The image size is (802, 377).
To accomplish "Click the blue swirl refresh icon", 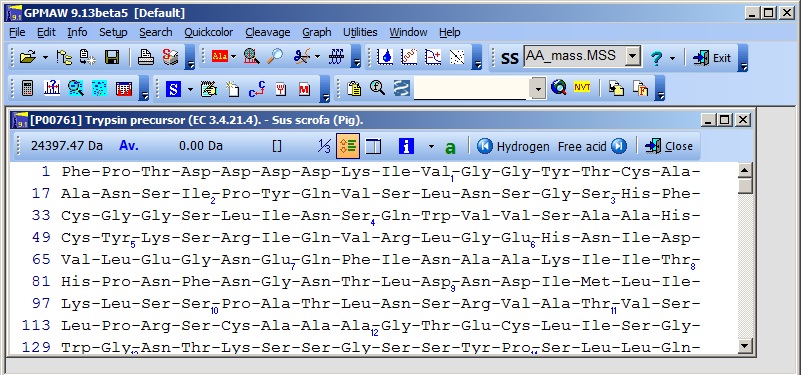I will 402,88.
